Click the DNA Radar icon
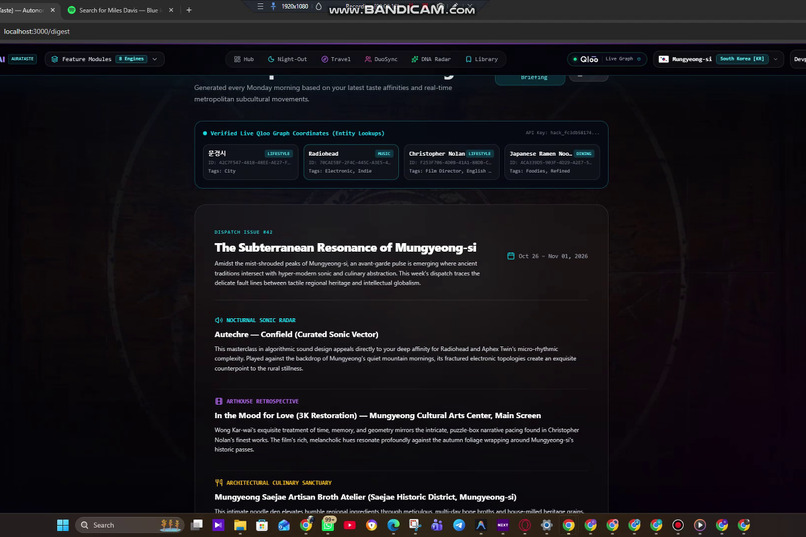This screenshot has height=537, width=806. (415, 59)
